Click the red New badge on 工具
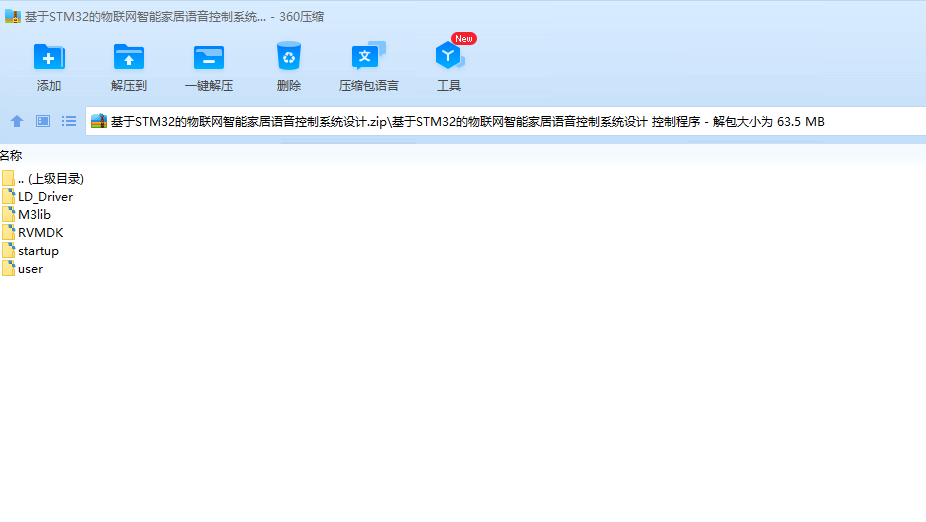Screen dimensions: 926x522 tap(464, 38)
